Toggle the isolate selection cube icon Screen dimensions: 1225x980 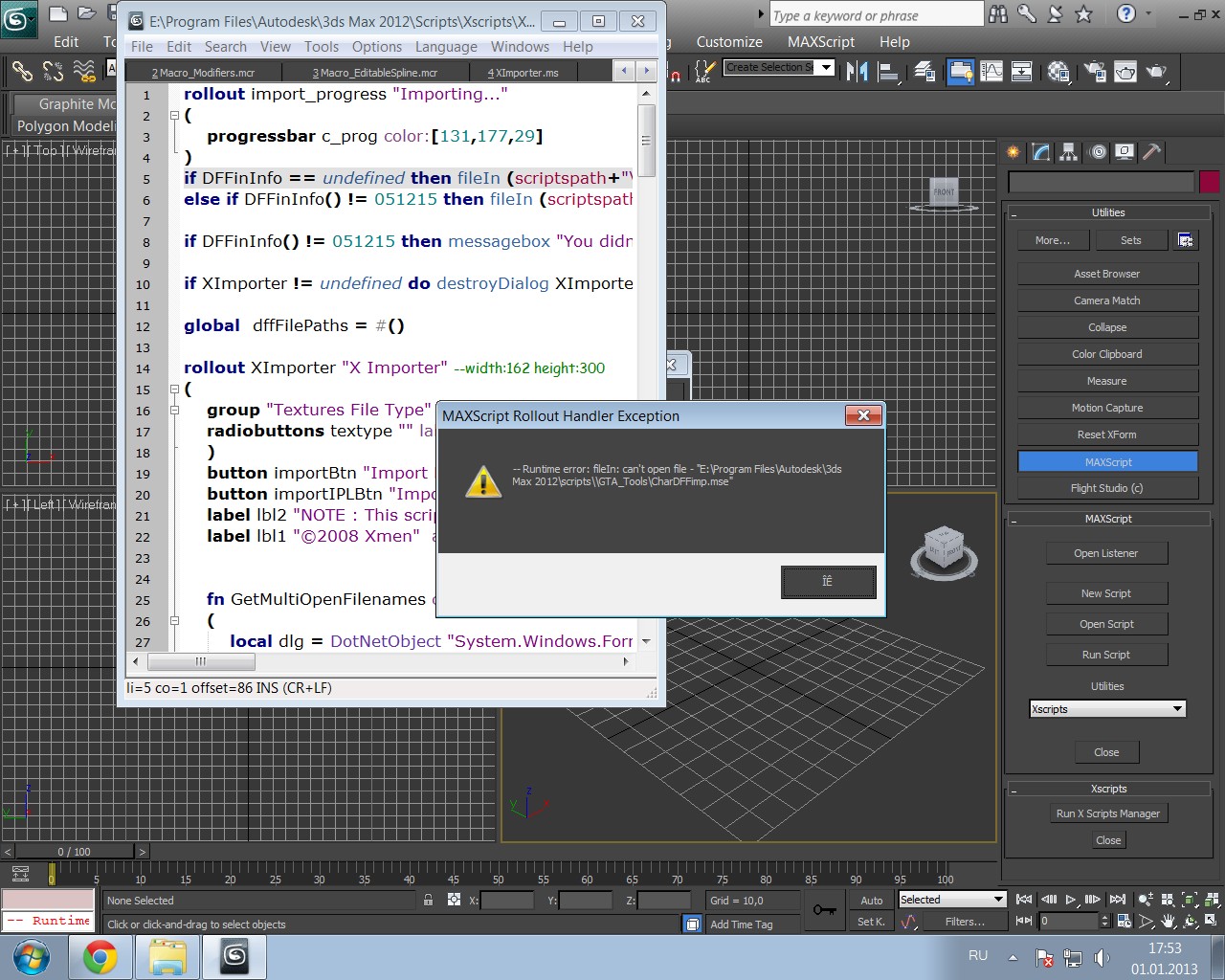coord(691,924)
